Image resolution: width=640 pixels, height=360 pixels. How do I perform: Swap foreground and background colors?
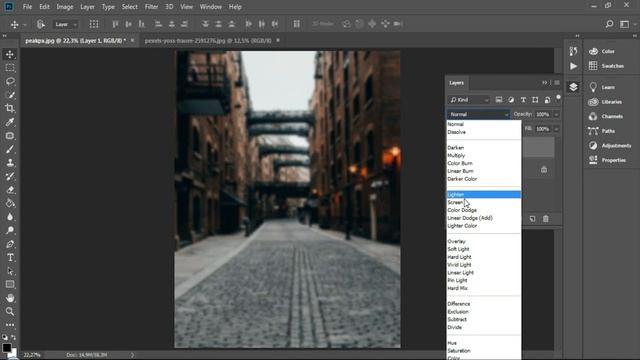[x=14, y=337]
